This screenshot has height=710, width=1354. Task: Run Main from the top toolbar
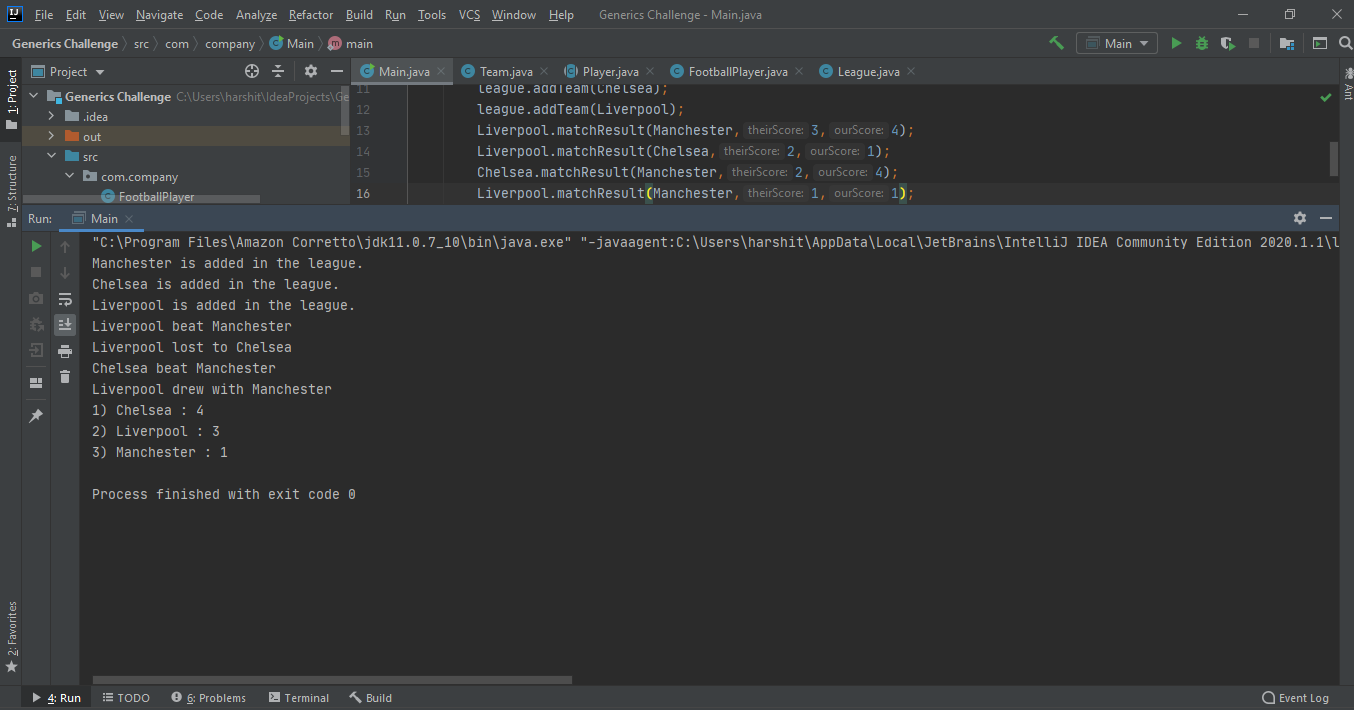pos(1176,43)
